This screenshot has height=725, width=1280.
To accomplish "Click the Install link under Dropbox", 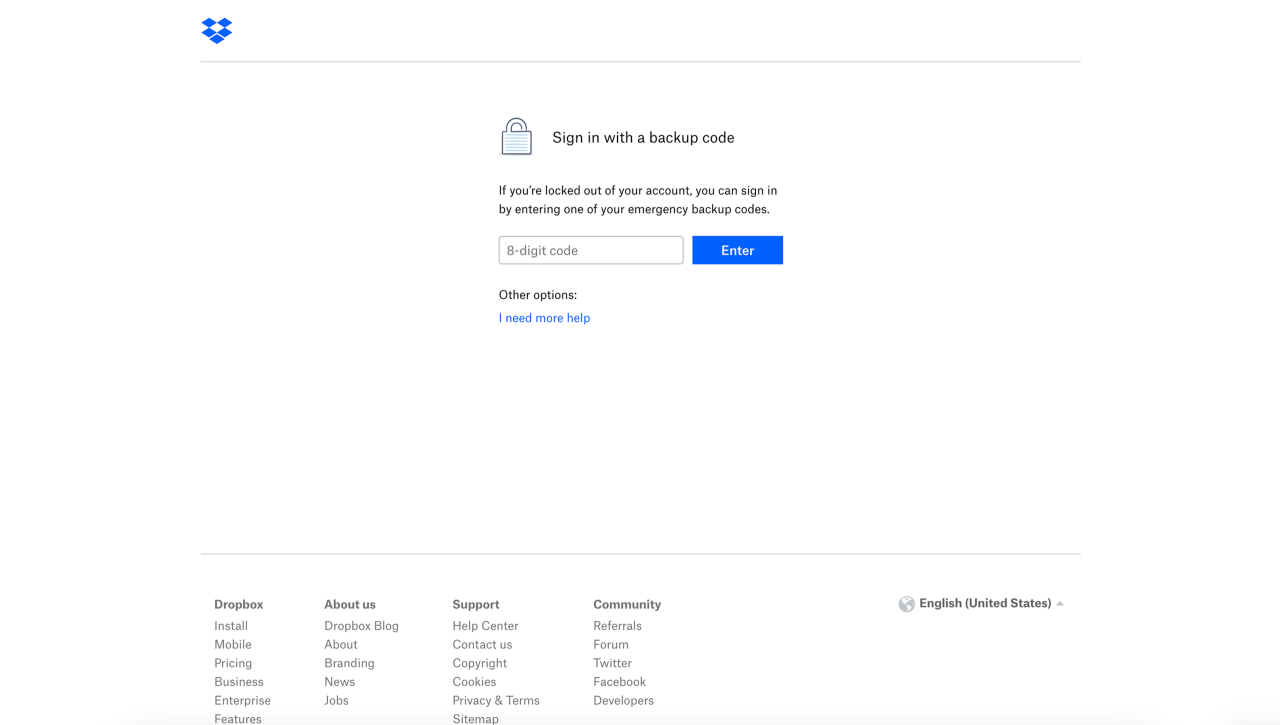I will coord(231,625).
